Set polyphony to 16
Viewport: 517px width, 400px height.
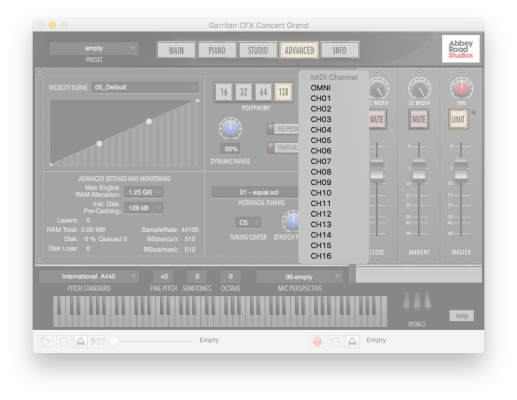pos(224,92)
